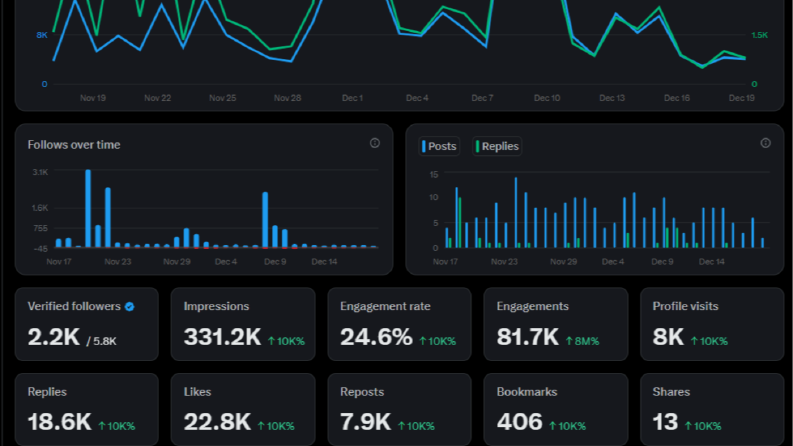The width and height of the screenshot is (793, 446).
Task: Click the '/ 5.8K' total beside Verified followers
Action: (101, 341)
